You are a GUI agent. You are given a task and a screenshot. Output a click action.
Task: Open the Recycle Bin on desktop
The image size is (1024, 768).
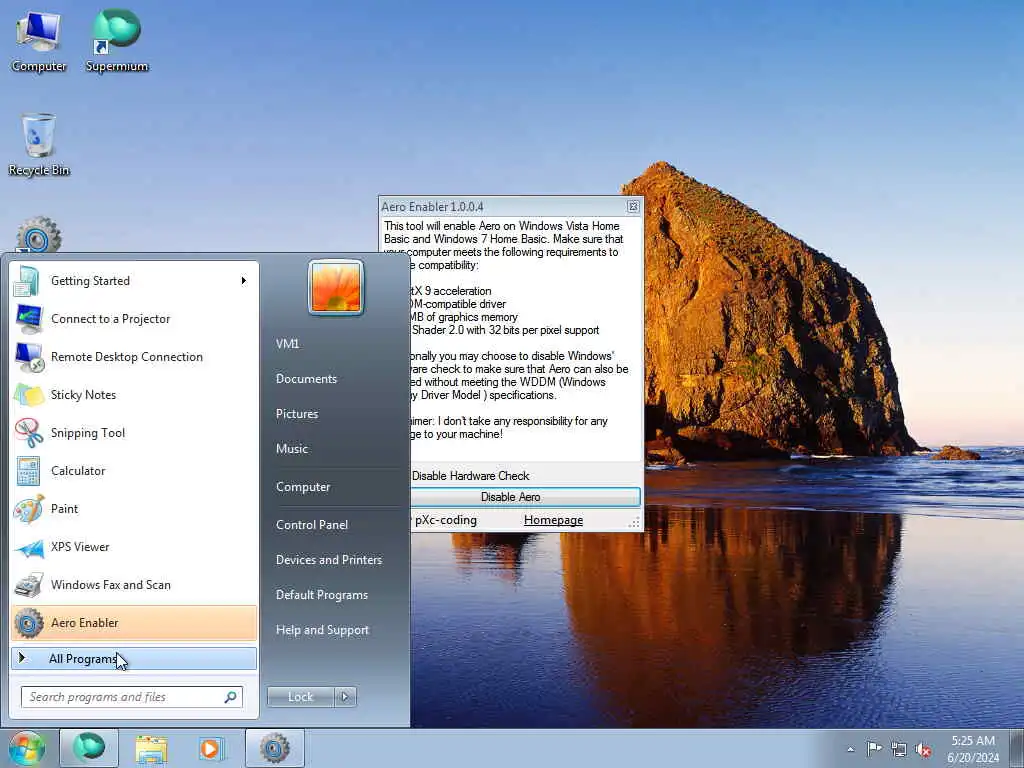[x=39, y=145]
